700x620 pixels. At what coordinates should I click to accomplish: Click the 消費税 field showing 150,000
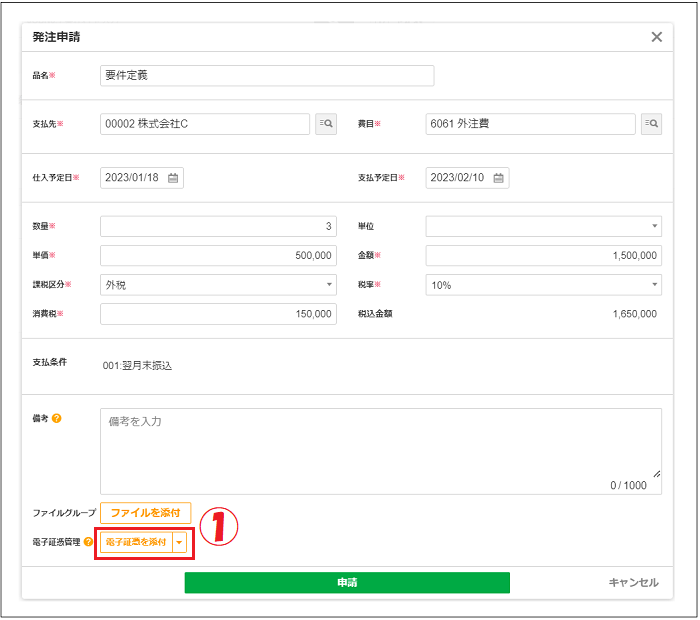pos(218,314)
